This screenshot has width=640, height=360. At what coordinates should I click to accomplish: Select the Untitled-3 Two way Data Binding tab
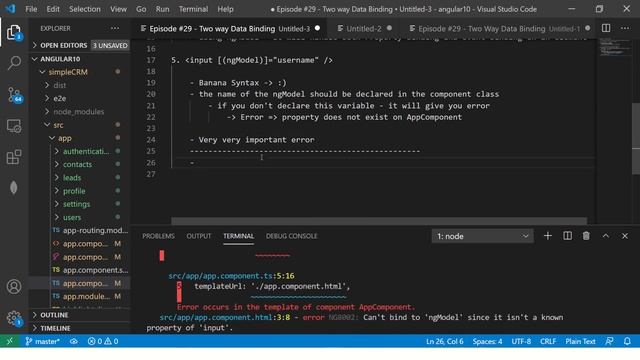tap(230, 28)
